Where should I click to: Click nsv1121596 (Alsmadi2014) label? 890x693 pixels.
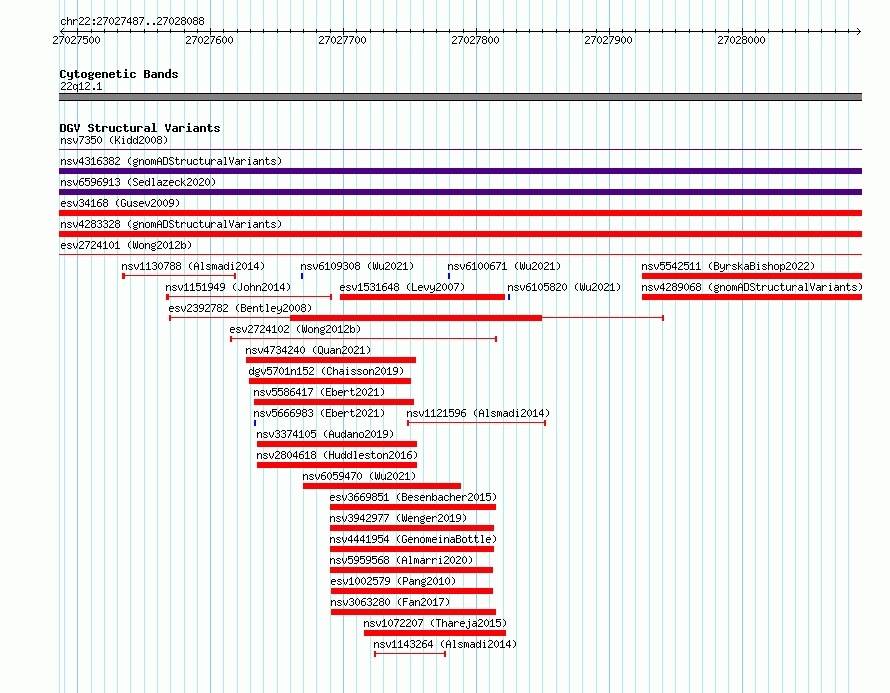tap(478, 413)
